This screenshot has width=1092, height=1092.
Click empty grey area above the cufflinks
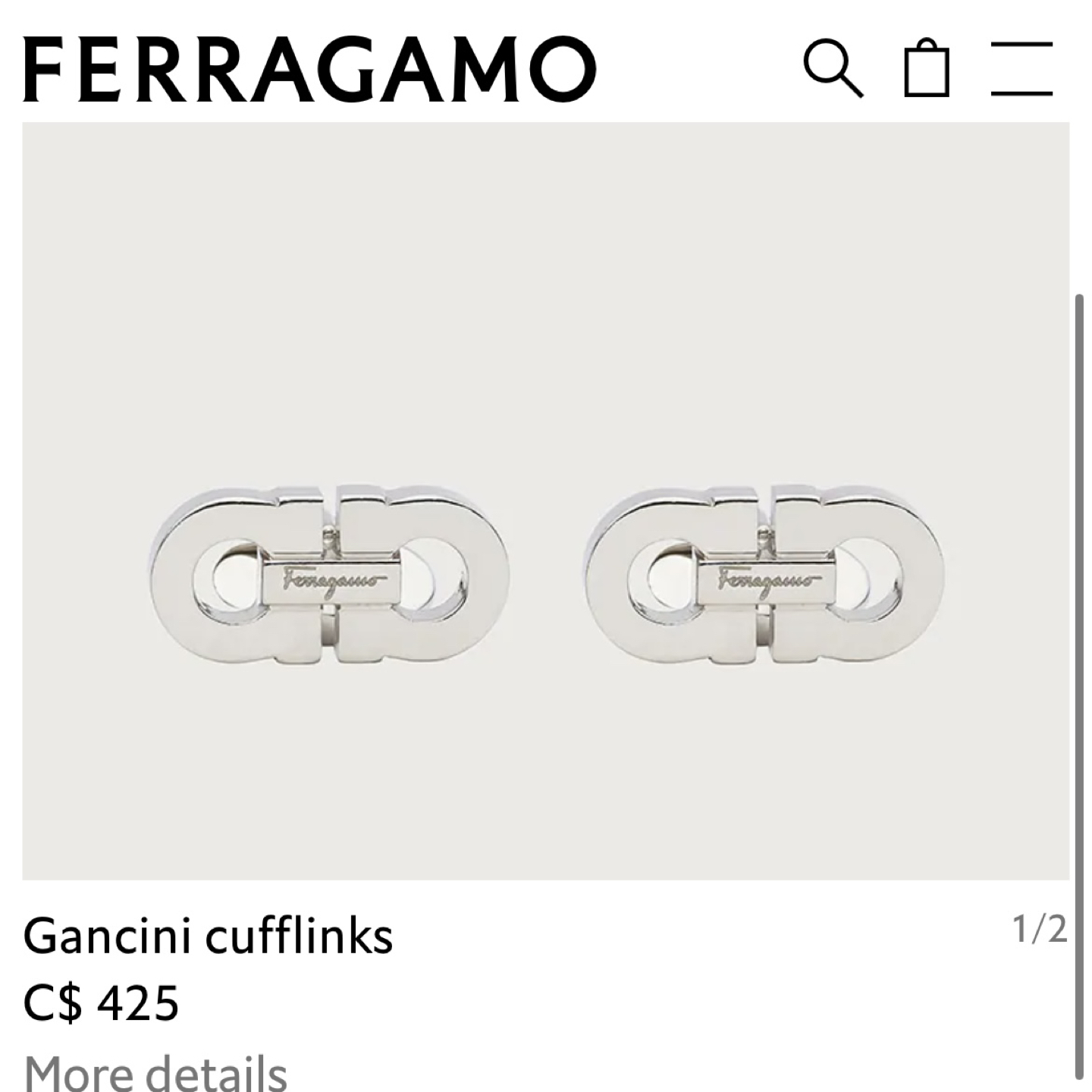tap(546, 303)
